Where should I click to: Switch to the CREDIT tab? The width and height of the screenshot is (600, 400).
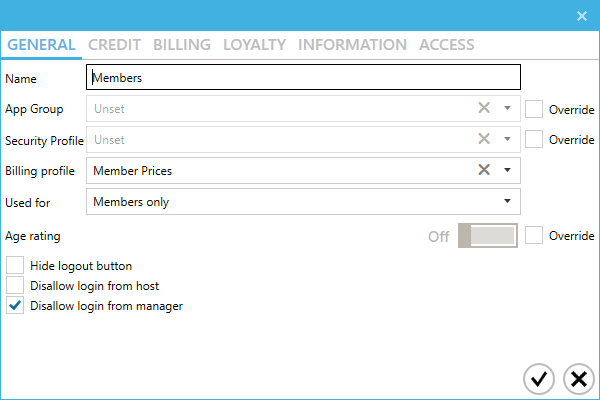pyautogui.click(x=114, y=45)
